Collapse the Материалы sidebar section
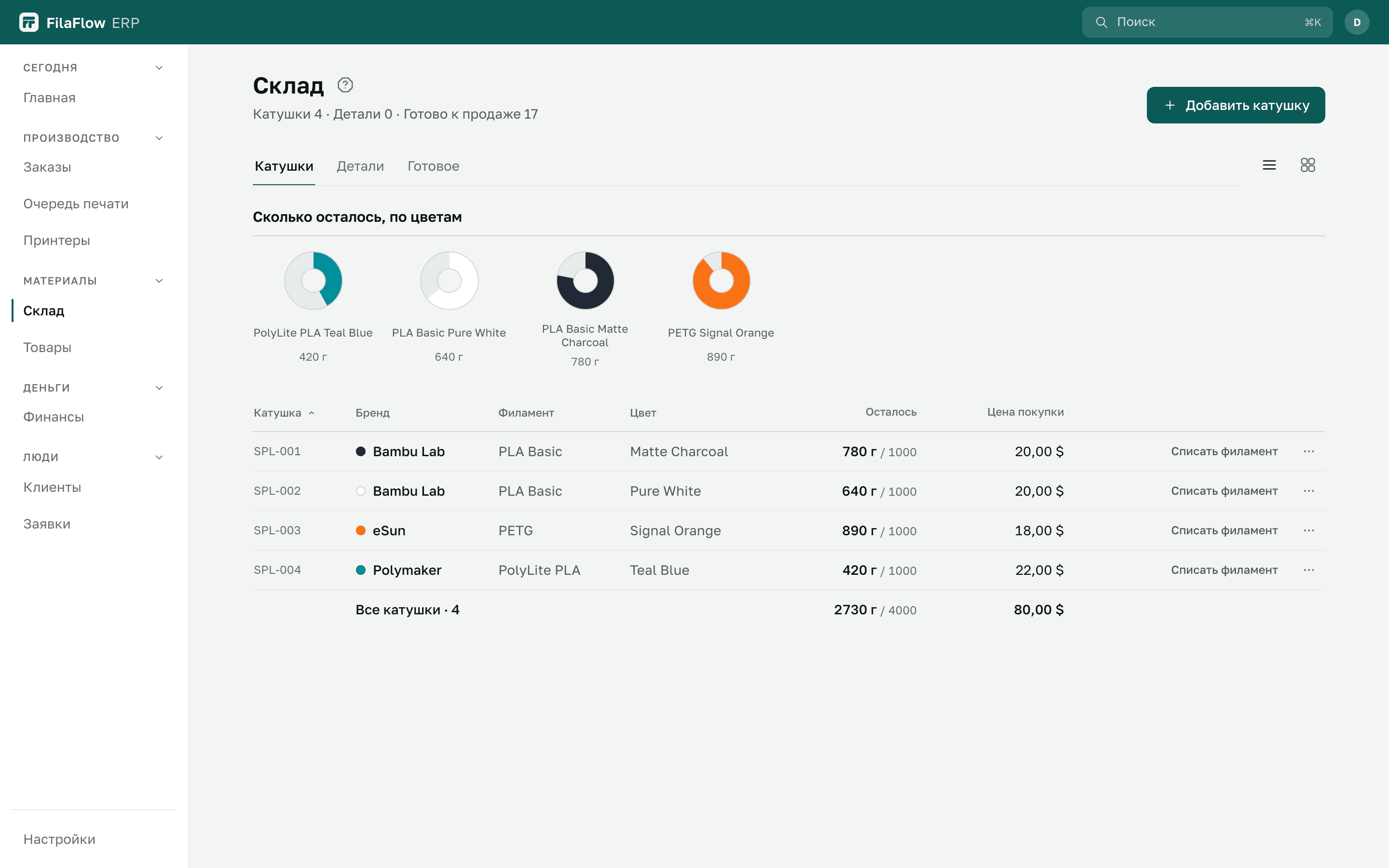Screen dimensions: 1389x868 click(x=159, y=281)
